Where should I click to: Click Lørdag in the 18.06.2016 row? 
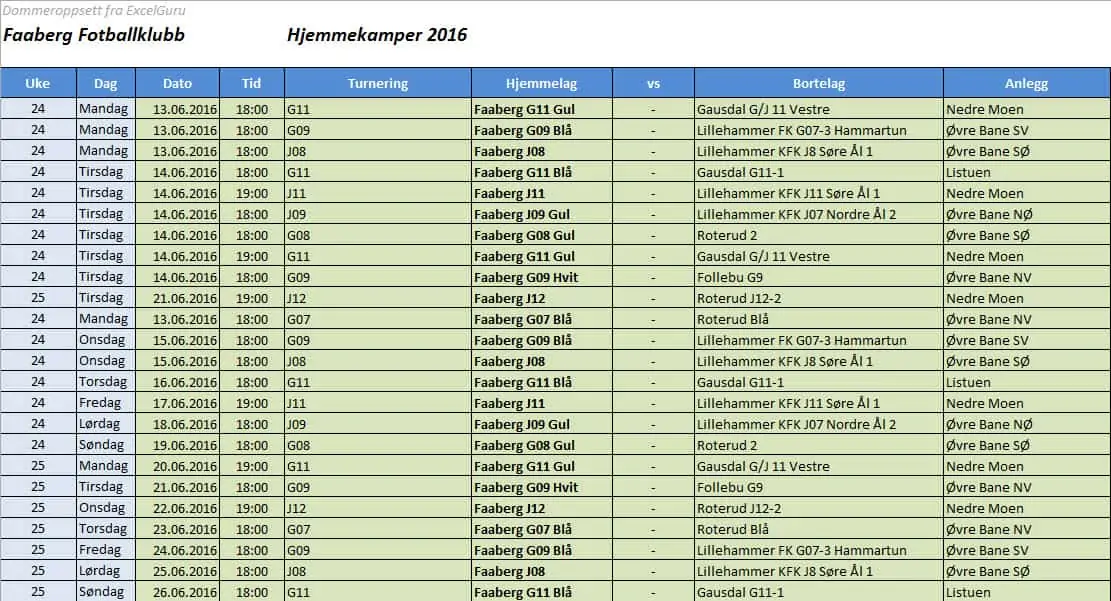coord(99,425)
